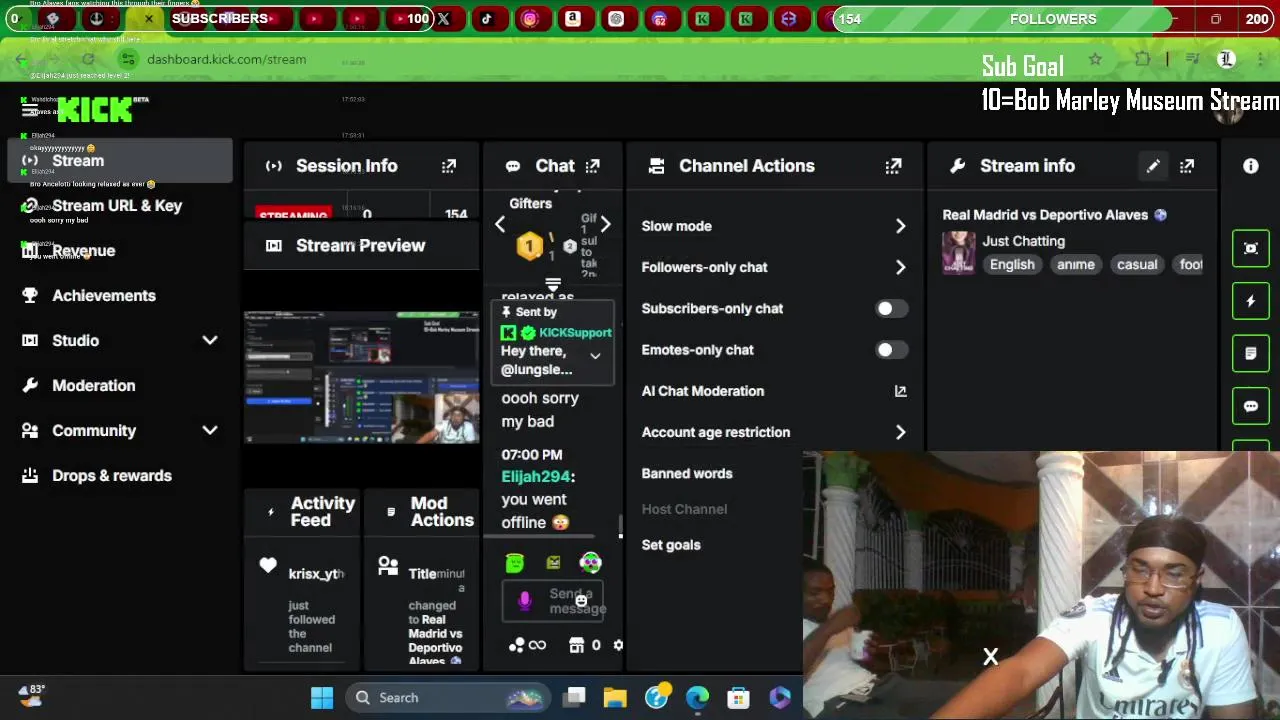Viewport: 1280px width, 720px height.
Task: Click the Kick logo
Action: pos(96,108)
